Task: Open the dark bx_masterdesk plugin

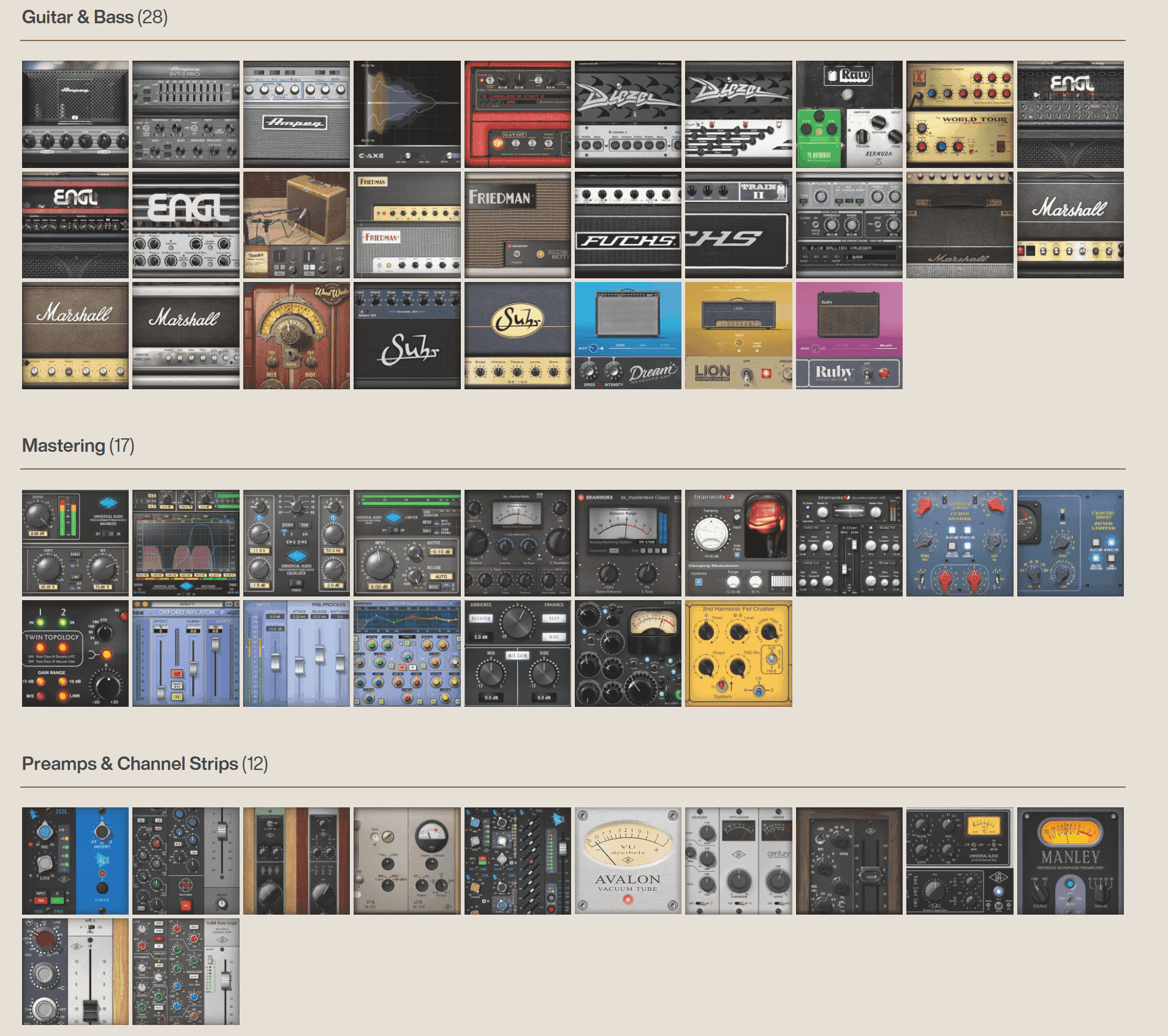Action: [x=518, y=543]
